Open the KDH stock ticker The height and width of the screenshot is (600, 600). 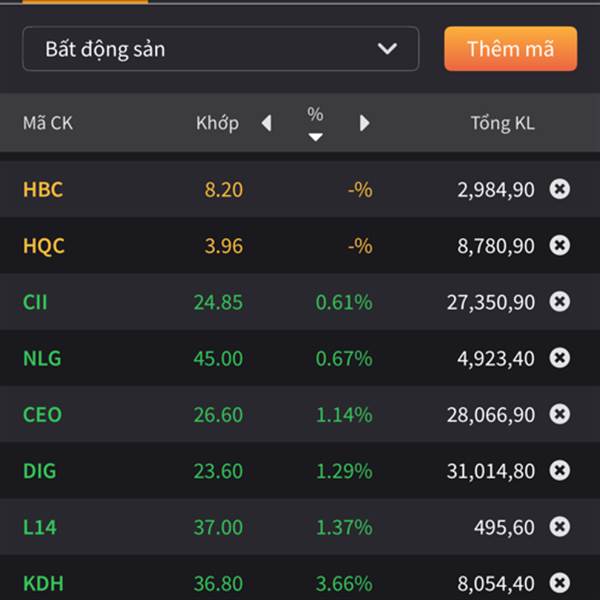(x=43, y=583)
